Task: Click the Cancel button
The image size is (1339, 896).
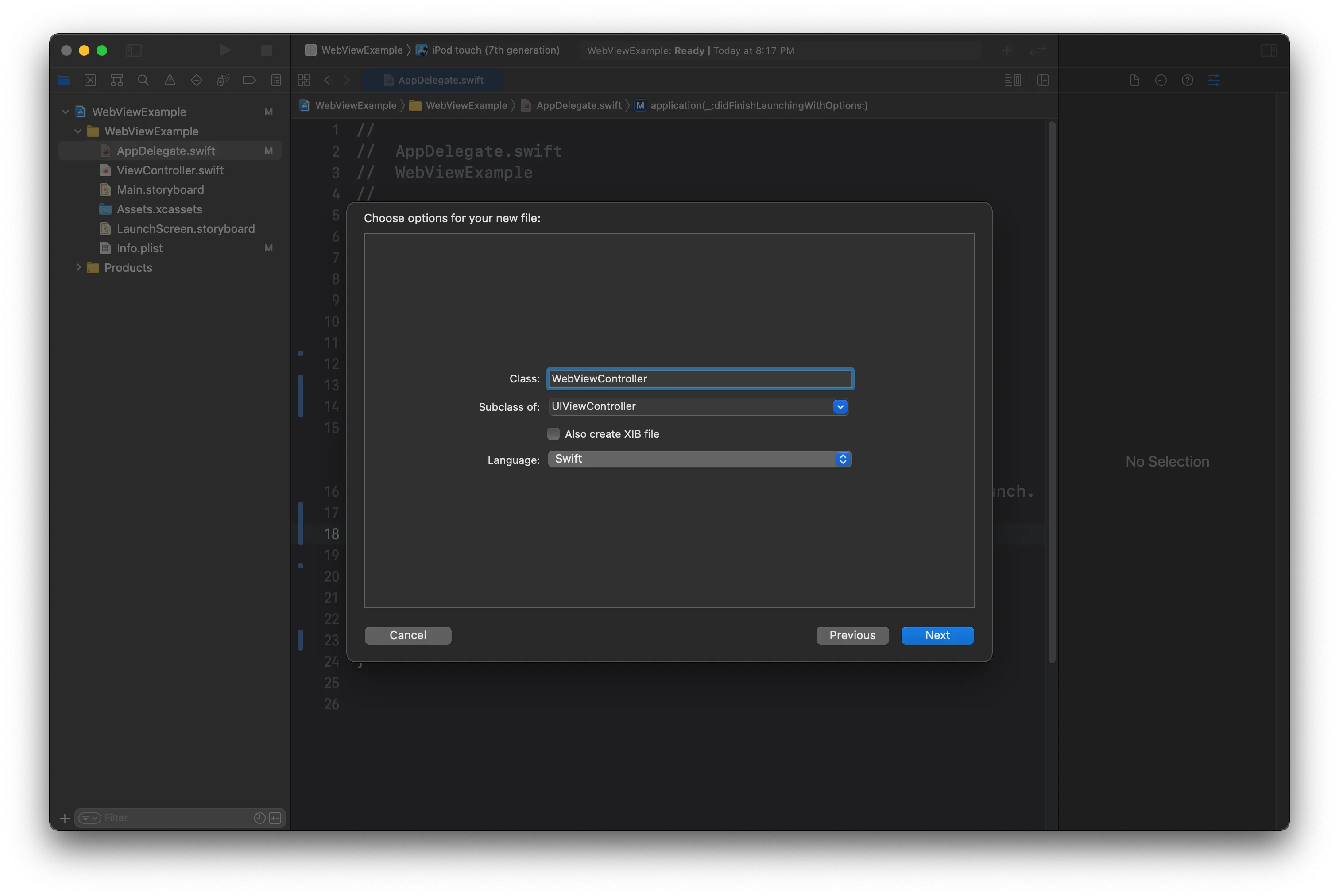Action: tap(408, 635)
